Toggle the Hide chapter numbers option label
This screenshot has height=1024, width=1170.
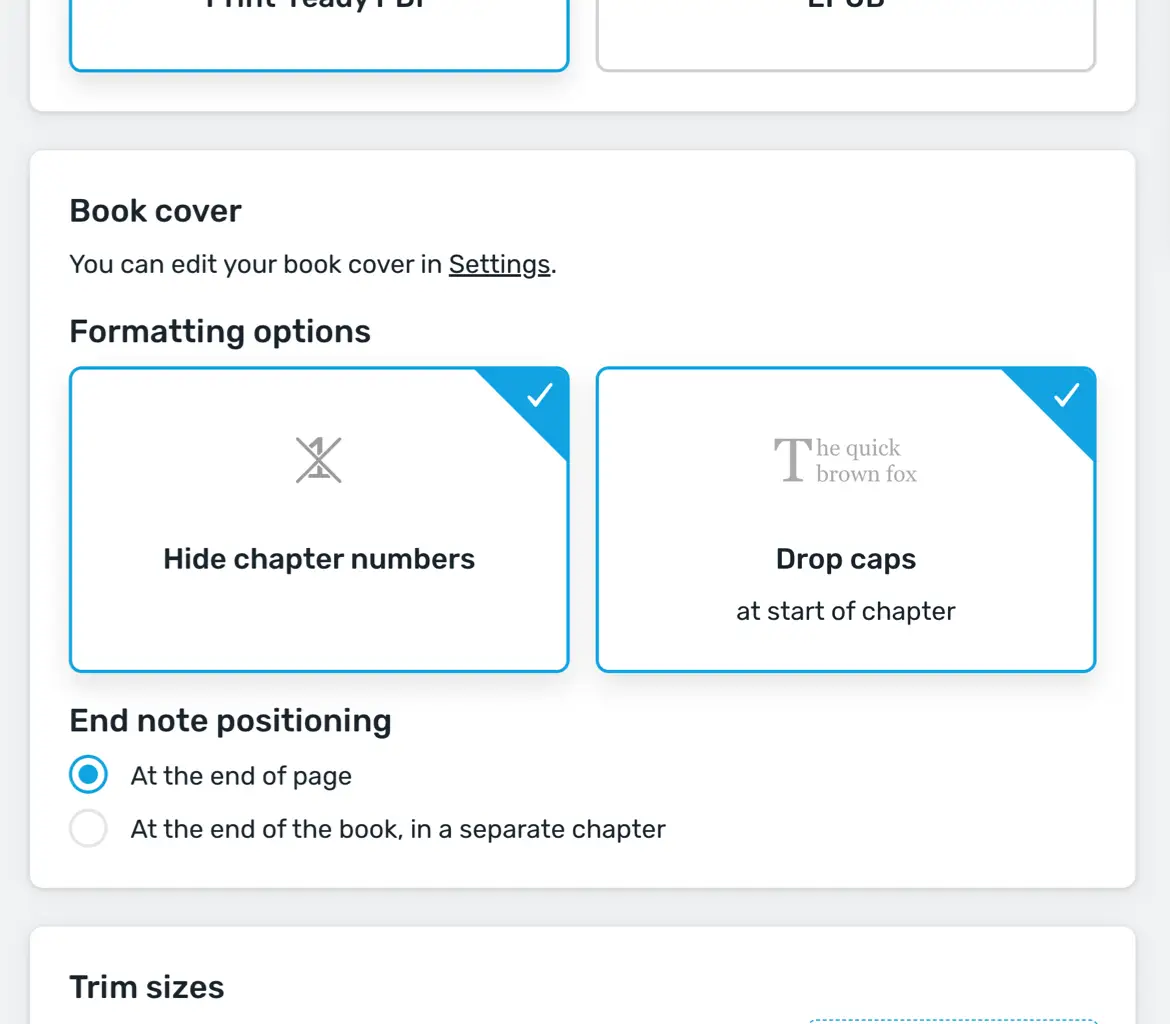(319, 558)
